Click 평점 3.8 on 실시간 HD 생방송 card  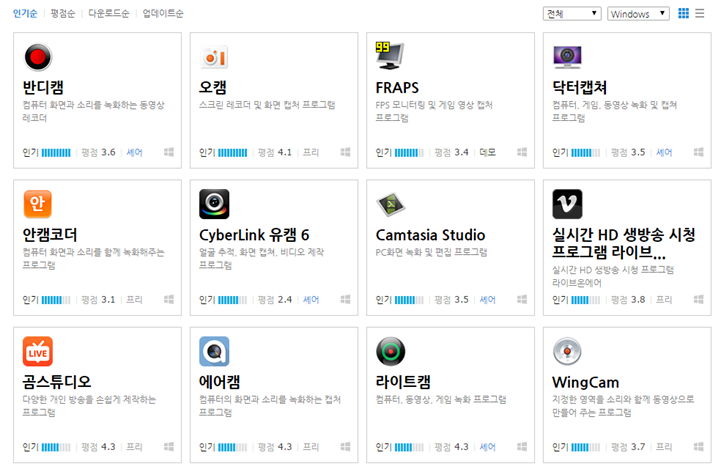pos(628,300)
